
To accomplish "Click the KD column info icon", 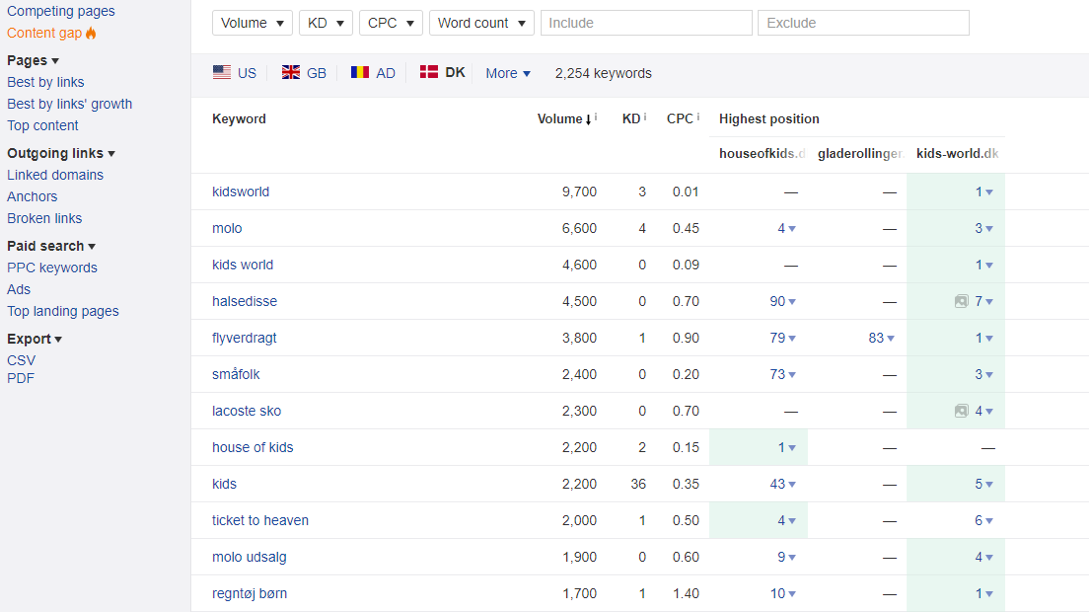I will (x=645, y=118).
